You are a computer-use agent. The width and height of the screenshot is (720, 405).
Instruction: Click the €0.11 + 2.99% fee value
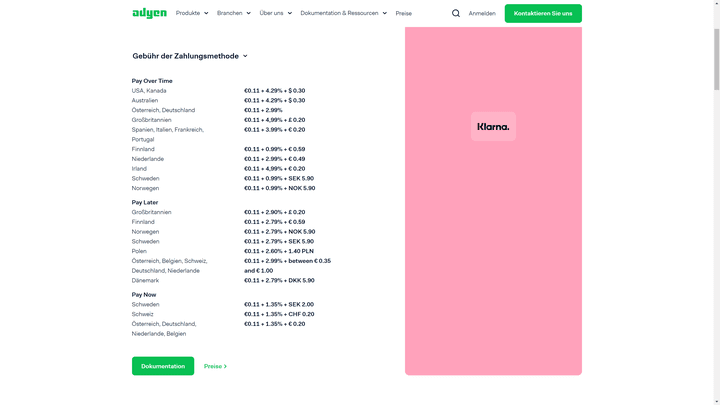tap(263, 110)
